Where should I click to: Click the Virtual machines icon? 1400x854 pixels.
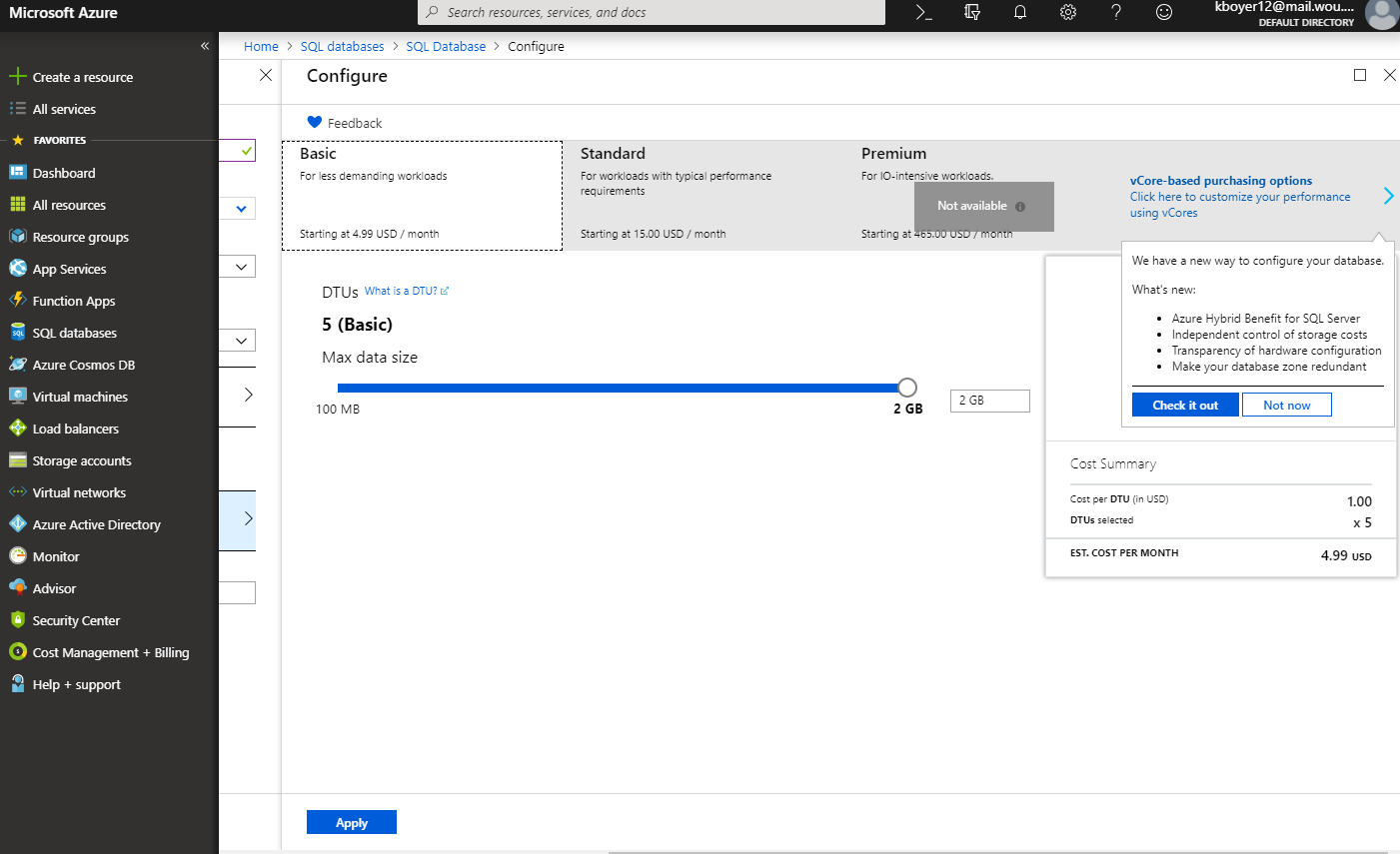coord(17,397)
